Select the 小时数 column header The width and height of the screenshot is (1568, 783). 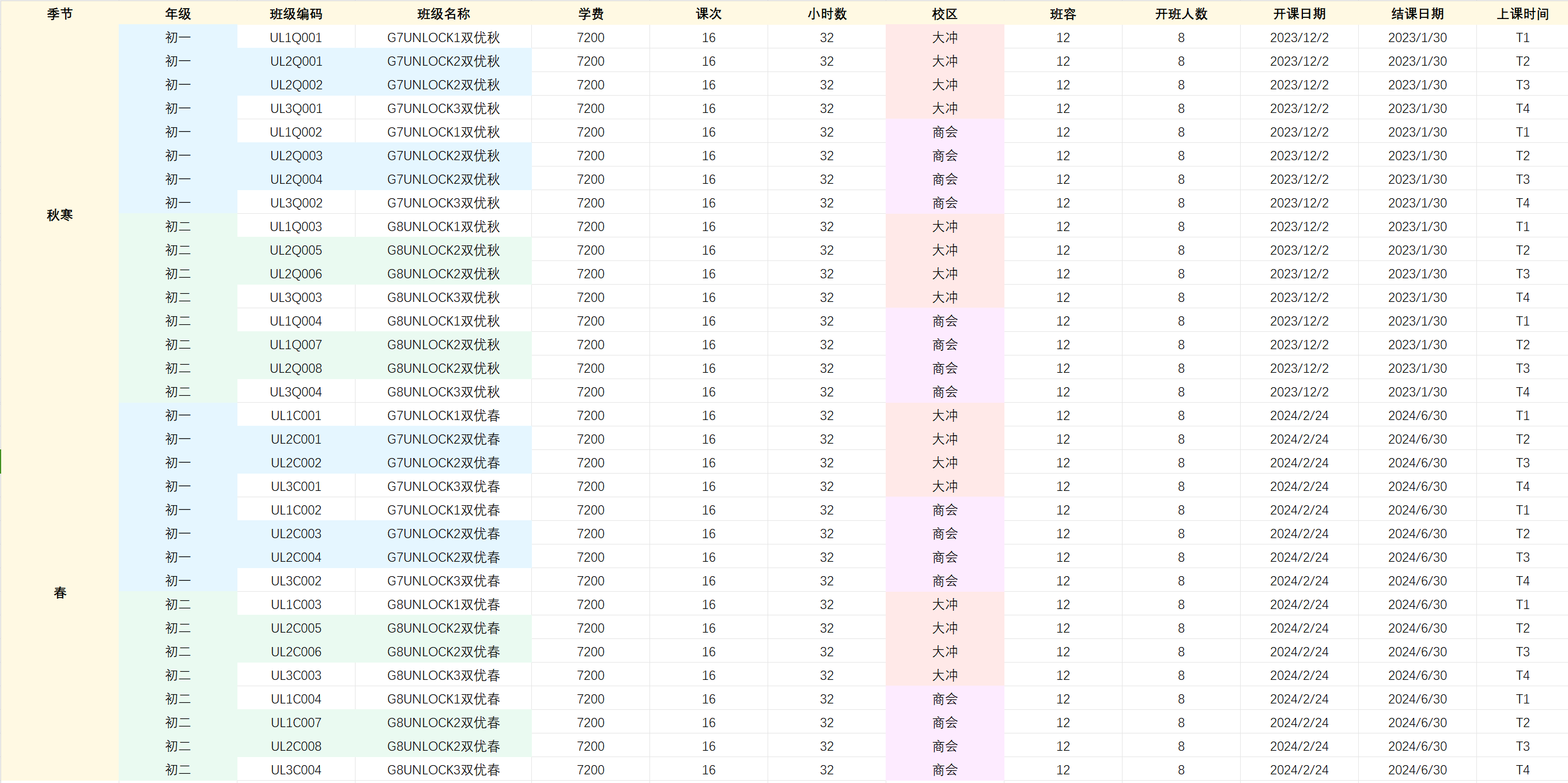point(826,13)
